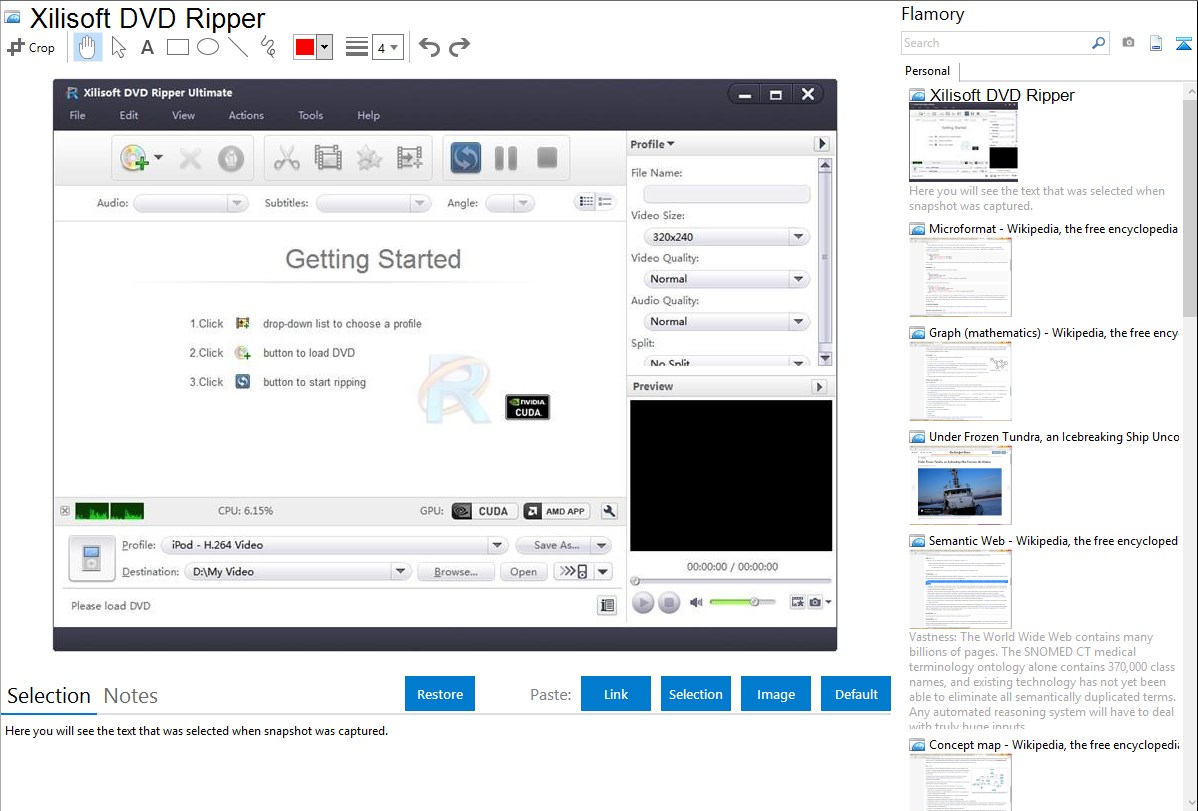Pause the ripping process

506,158
